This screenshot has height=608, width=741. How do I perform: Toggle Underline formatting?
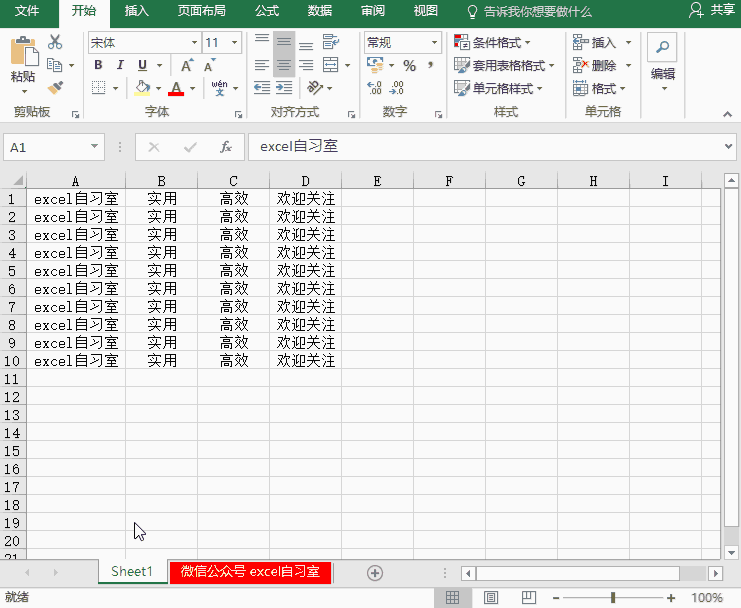(142, 65)
